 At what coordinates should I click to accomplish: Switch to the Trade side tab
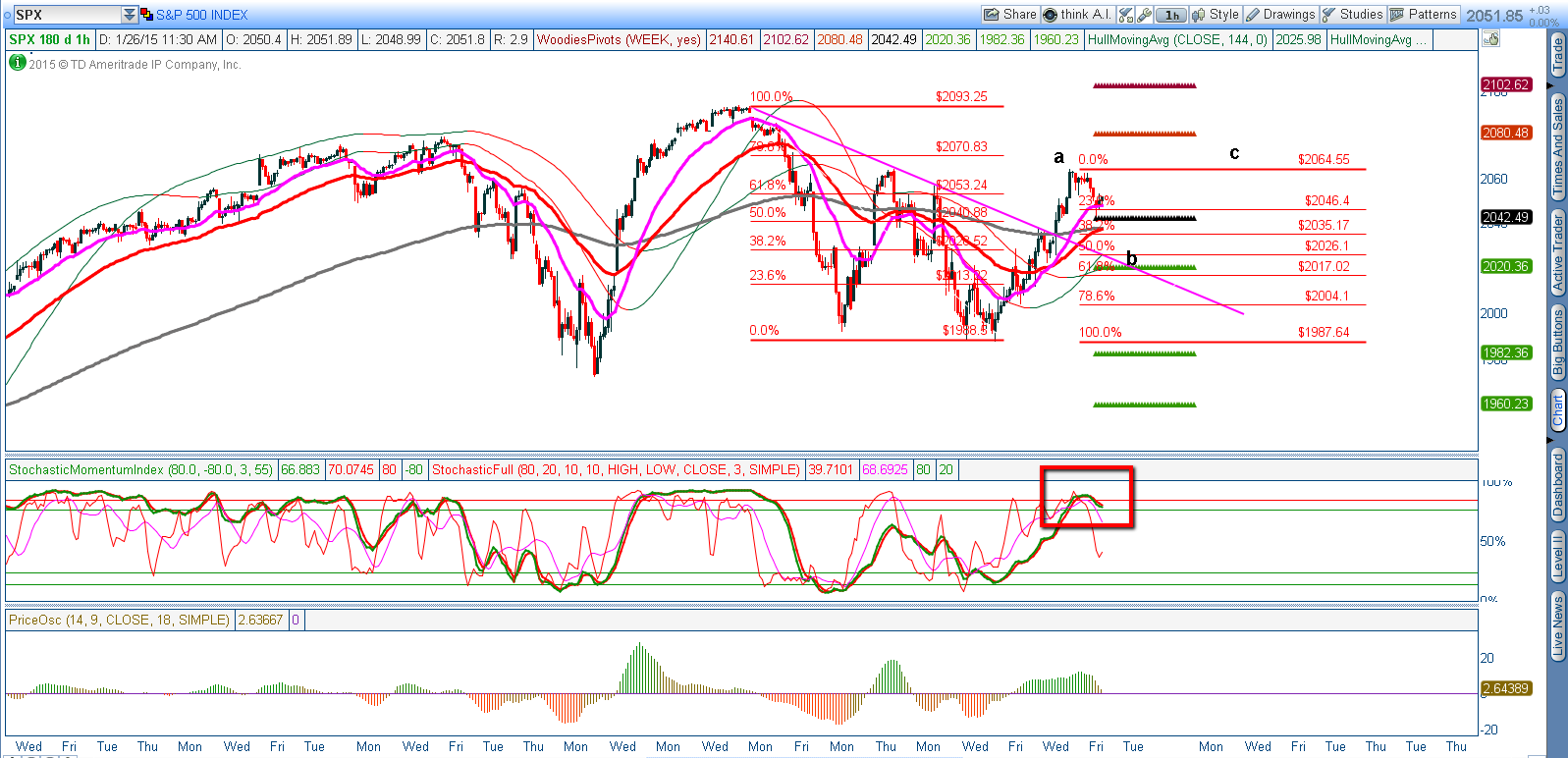1557,57
